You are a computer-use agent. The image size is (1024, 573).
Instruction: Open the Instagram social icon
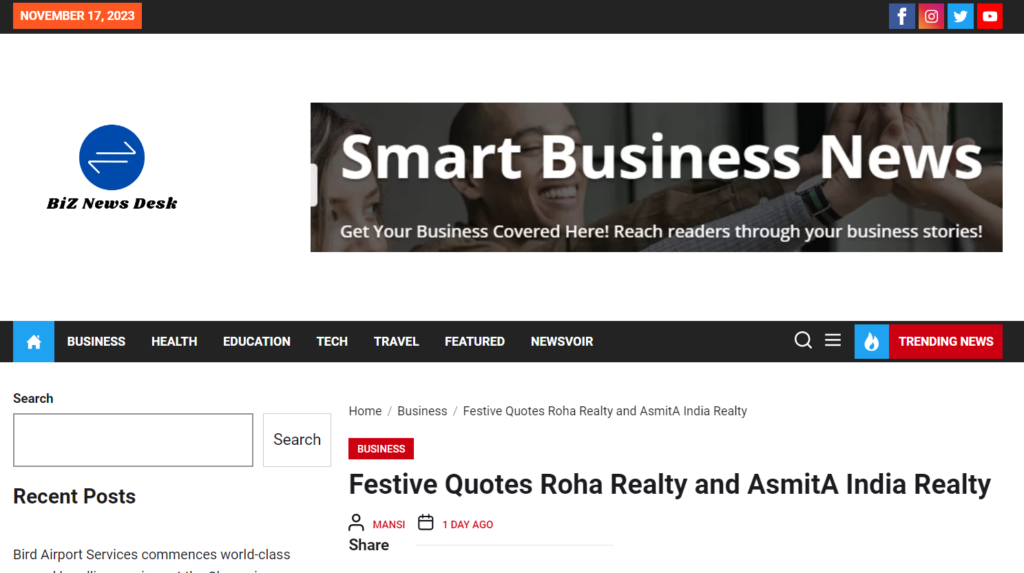point(931,16)
